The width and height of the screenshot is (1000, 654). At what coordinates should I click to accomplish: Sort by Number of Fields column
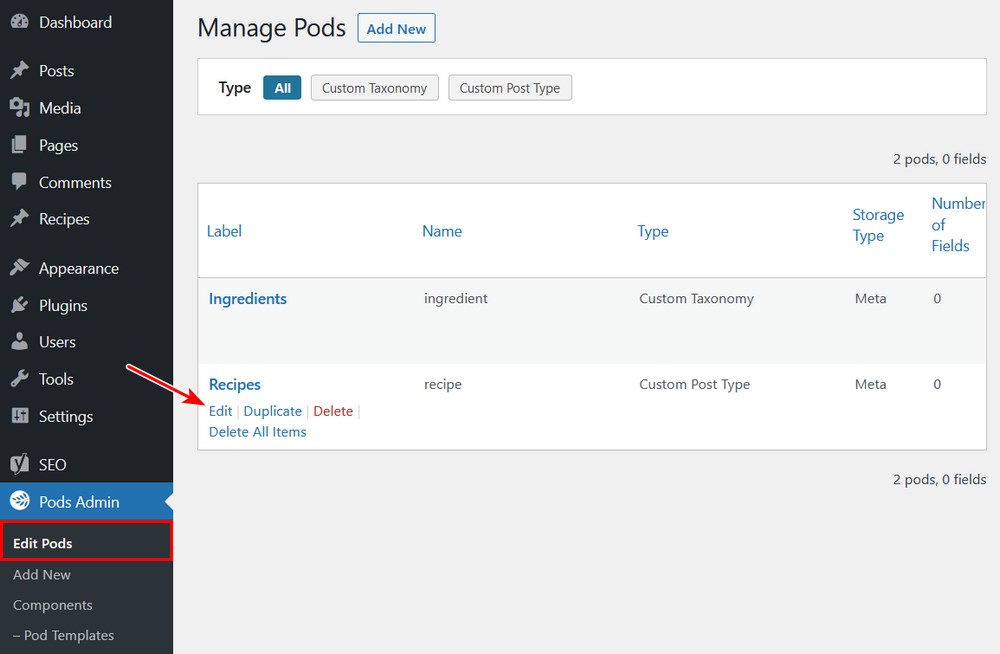coord(957,224)
